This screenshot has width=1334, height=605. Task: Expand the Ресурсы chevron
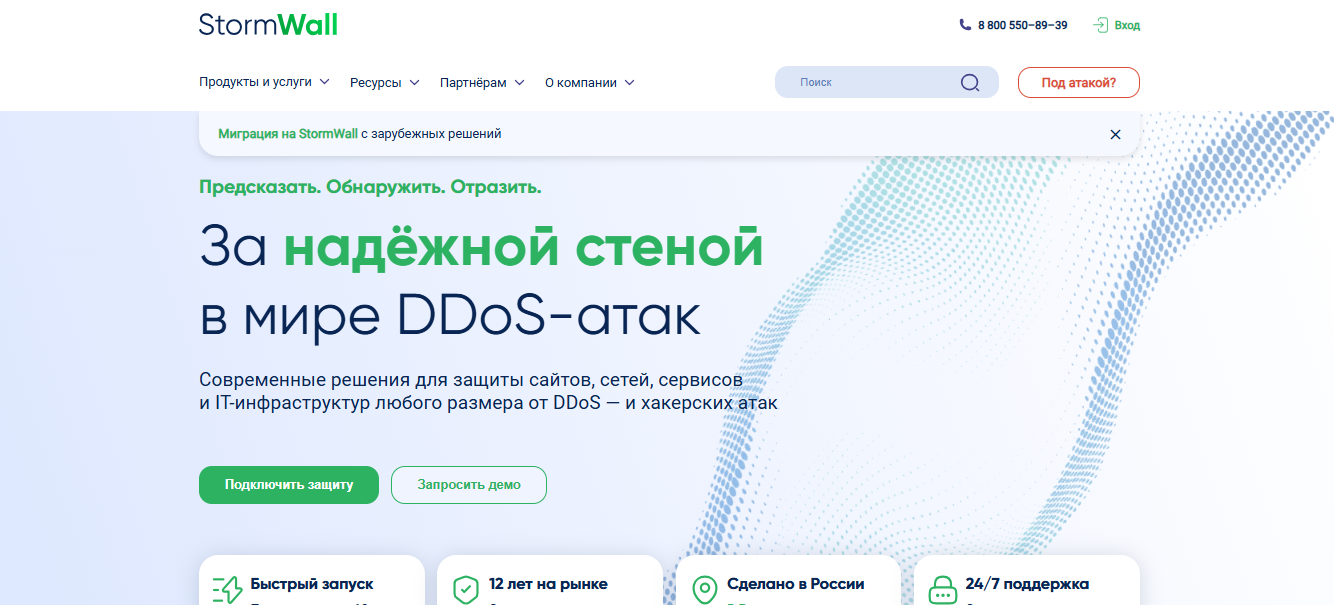[x=414, y=83]
